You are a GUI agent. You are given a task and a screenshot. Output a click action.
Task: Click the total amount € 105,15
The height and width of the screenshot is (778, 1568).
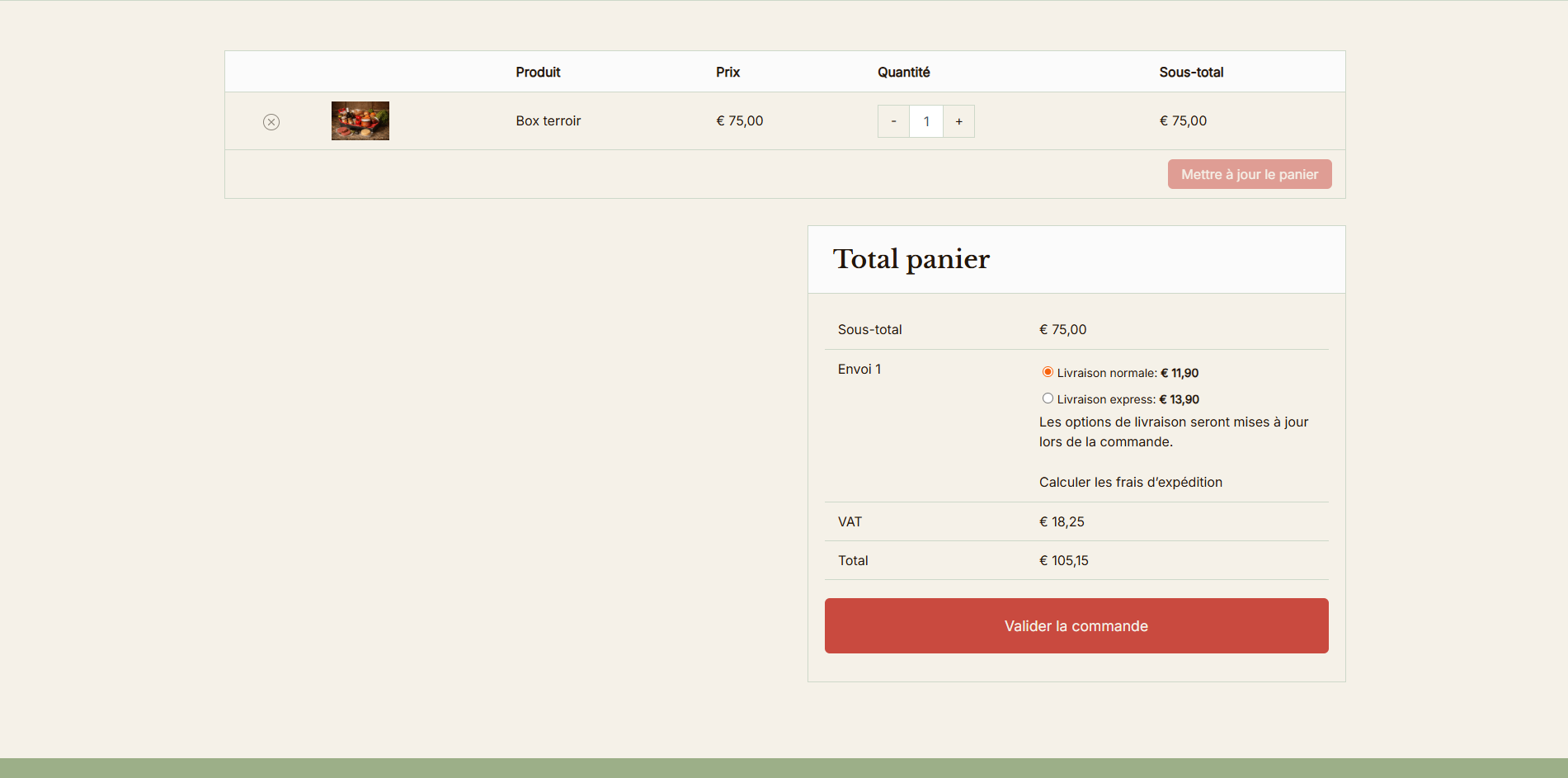point(1063,561)
